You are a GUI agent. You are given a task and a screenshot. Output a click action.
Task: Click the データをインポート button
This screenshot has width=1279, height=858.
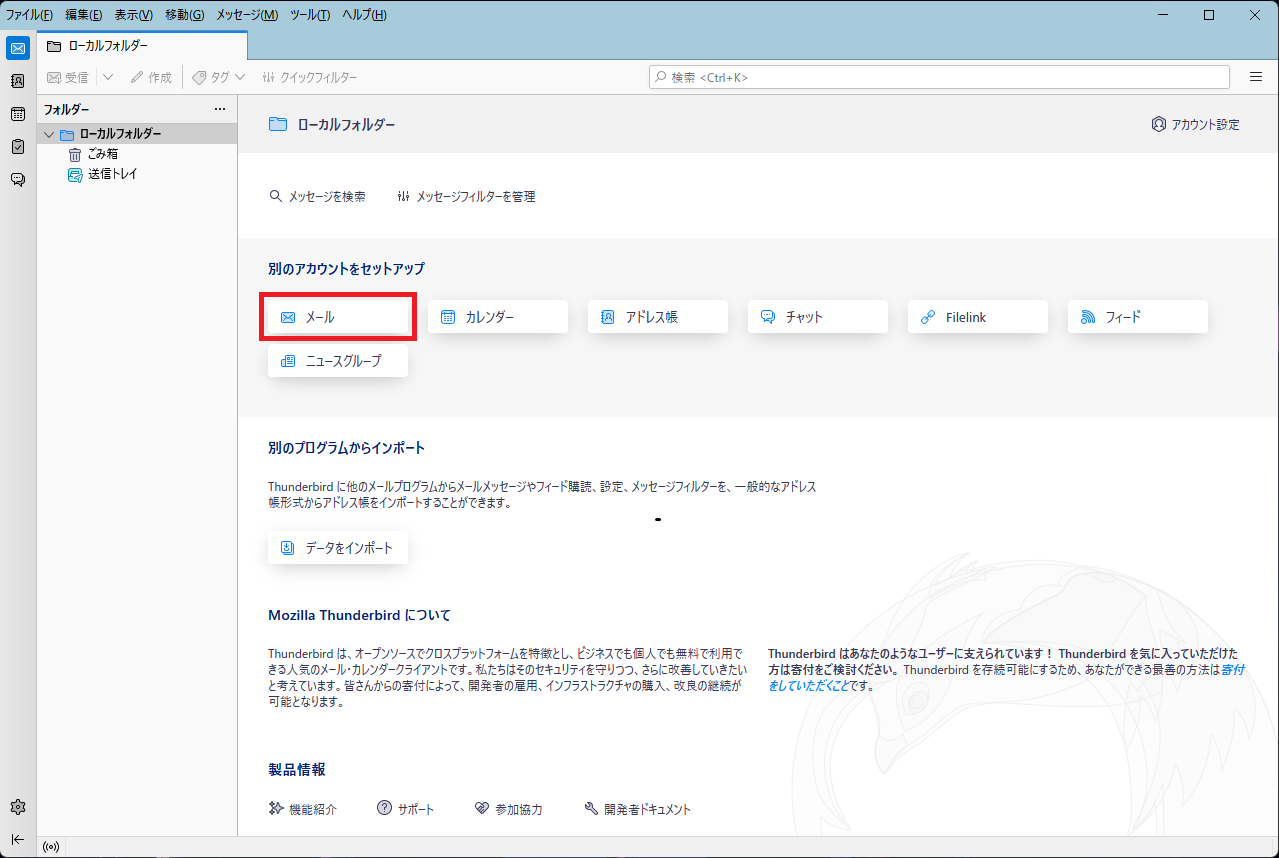pyautogui.click(x=338, y=548)
